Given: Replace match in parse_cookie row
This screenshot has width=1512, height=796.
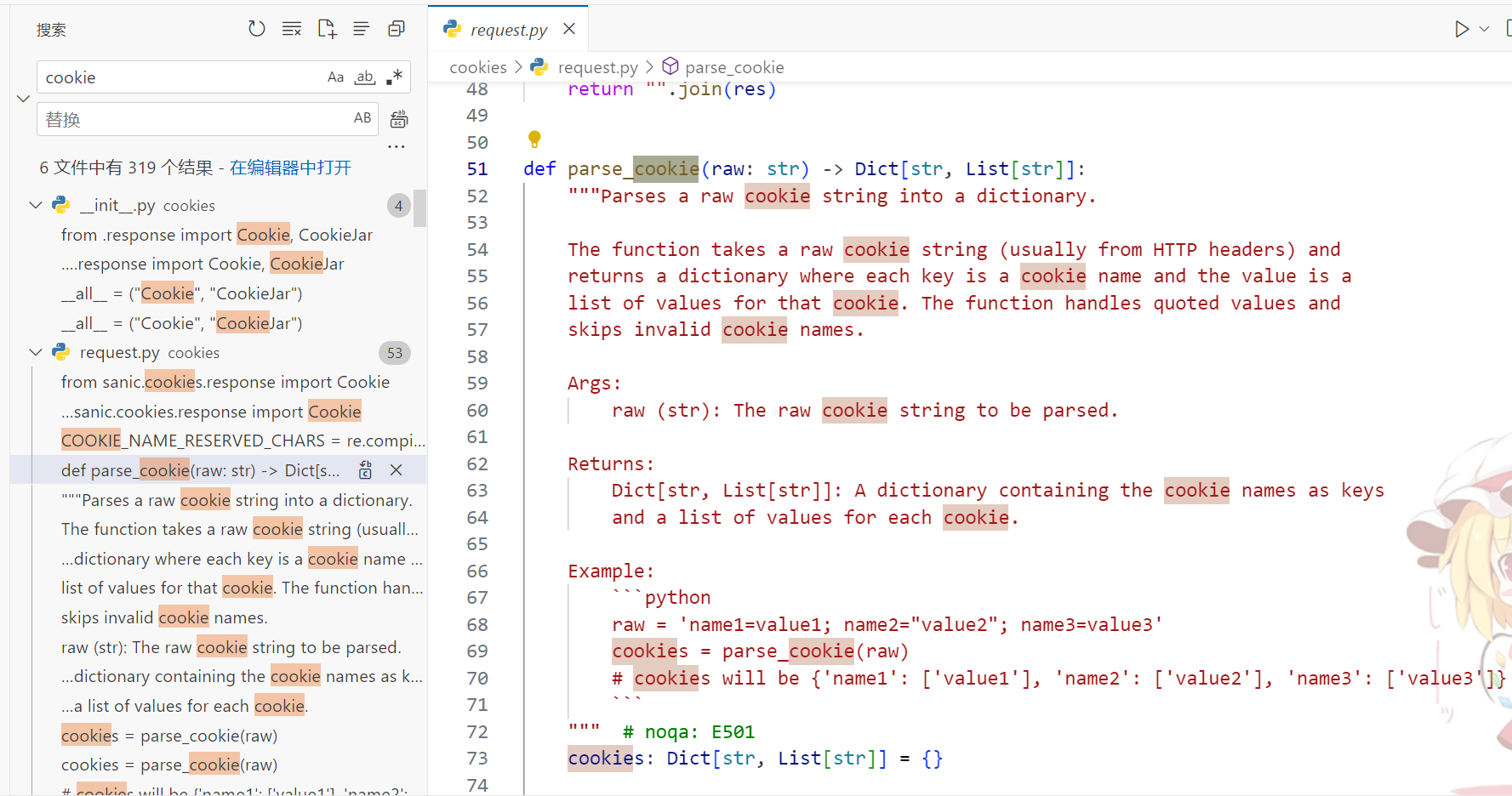Looking at the screenshot, I should click(366, 470).
